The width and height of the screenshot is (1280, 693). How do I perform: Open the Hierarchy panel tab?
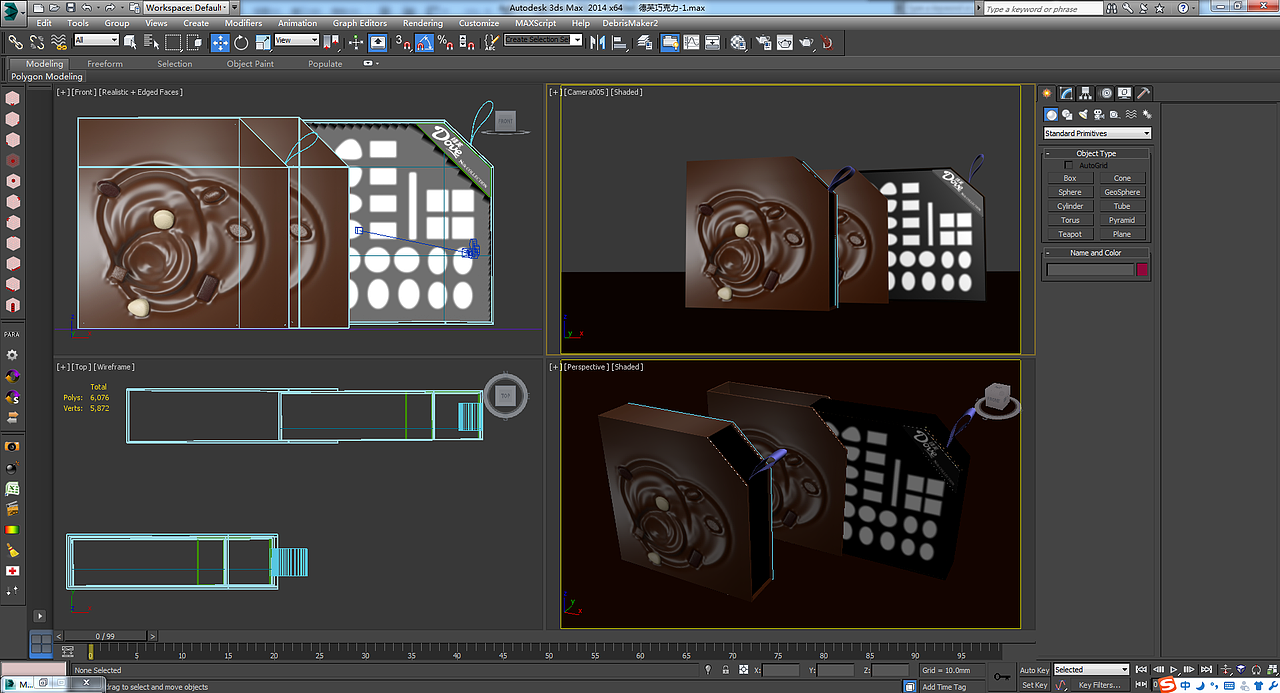1085,93
